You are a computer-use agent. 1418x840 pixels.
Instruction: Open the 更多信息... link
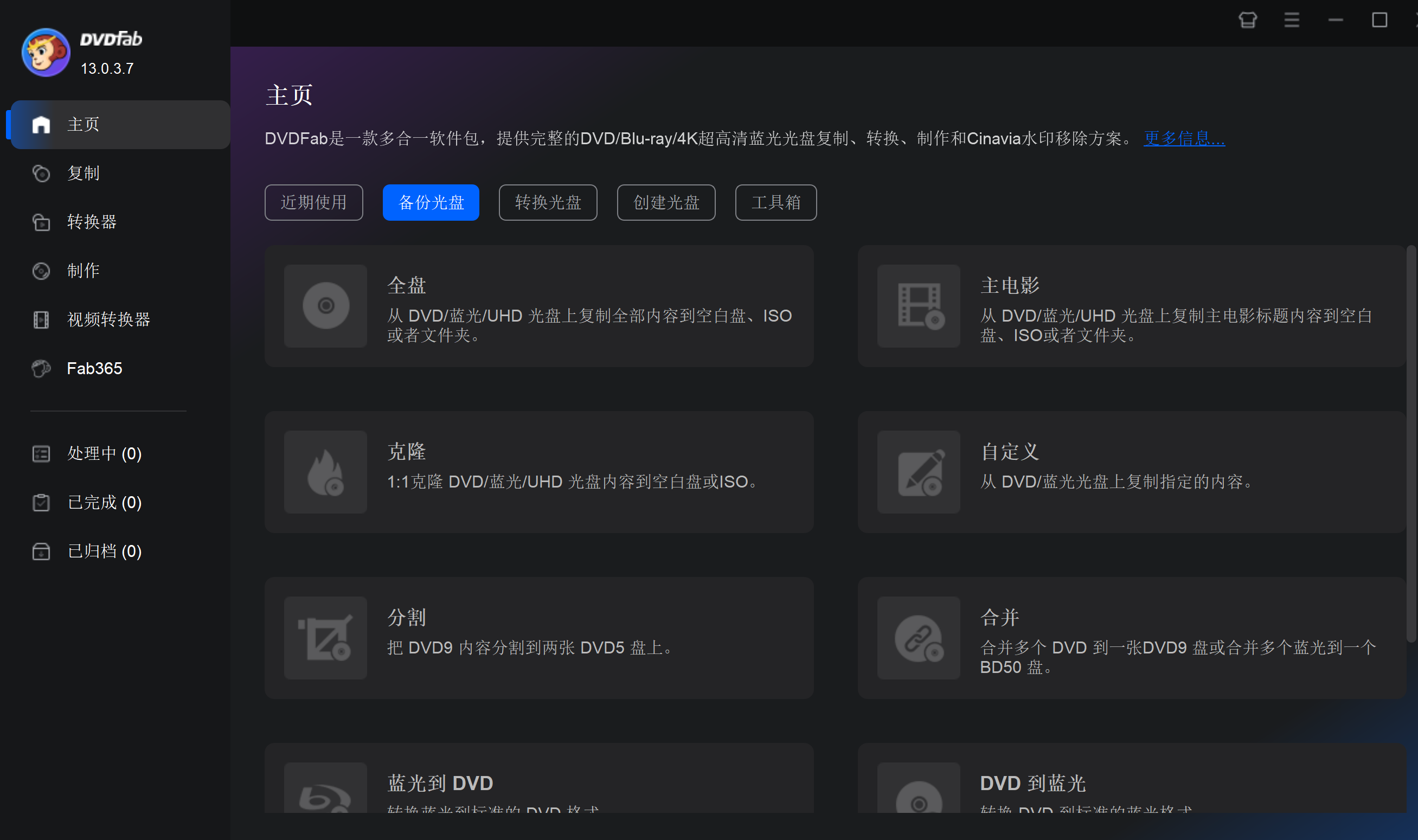1184,138
